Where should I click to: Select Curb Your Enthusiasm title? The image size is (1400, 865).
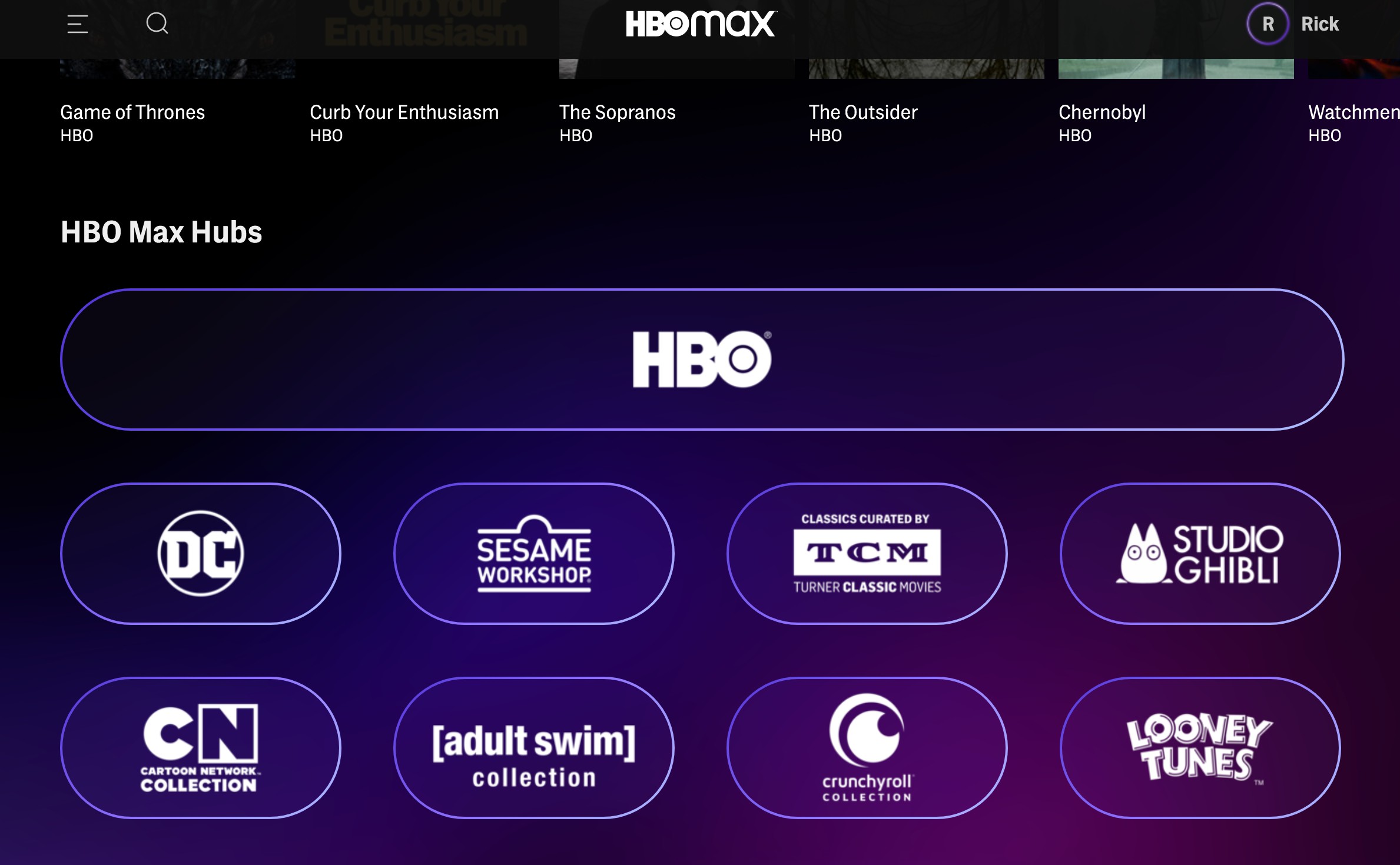click(404, 110)
